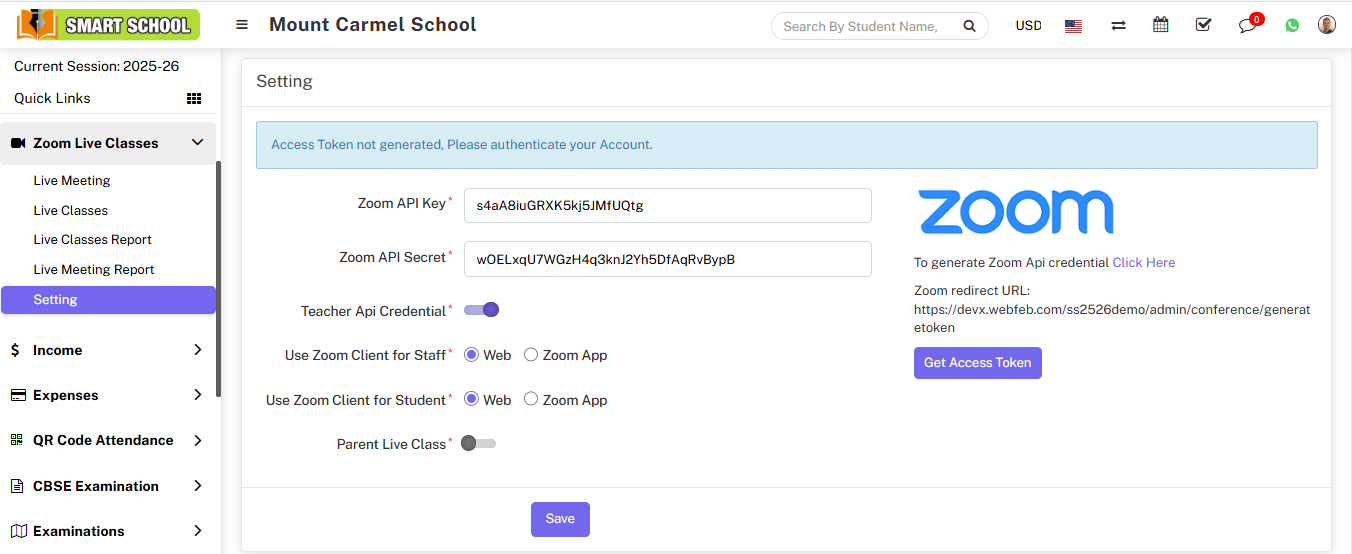Go to Live Meeting menu item
This screenshot has width=1352, height=554.
(x=72, y=181)
